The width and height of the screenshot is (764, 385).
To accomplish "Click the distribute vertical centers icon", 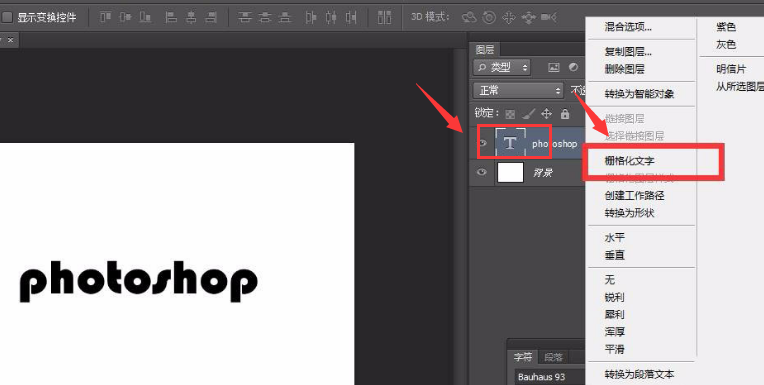I will tap(265, 18).
